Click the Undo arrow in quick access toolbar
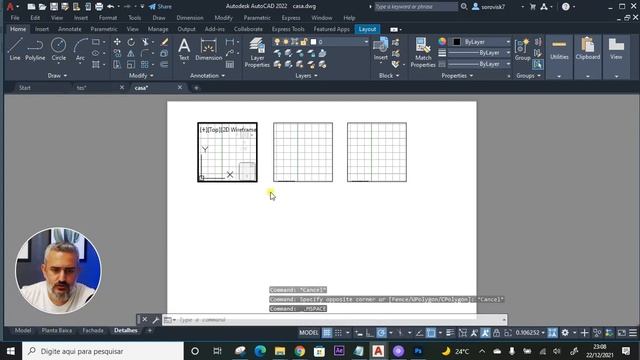The width and height of the screenshot is (640, 360). coord(110,7)
